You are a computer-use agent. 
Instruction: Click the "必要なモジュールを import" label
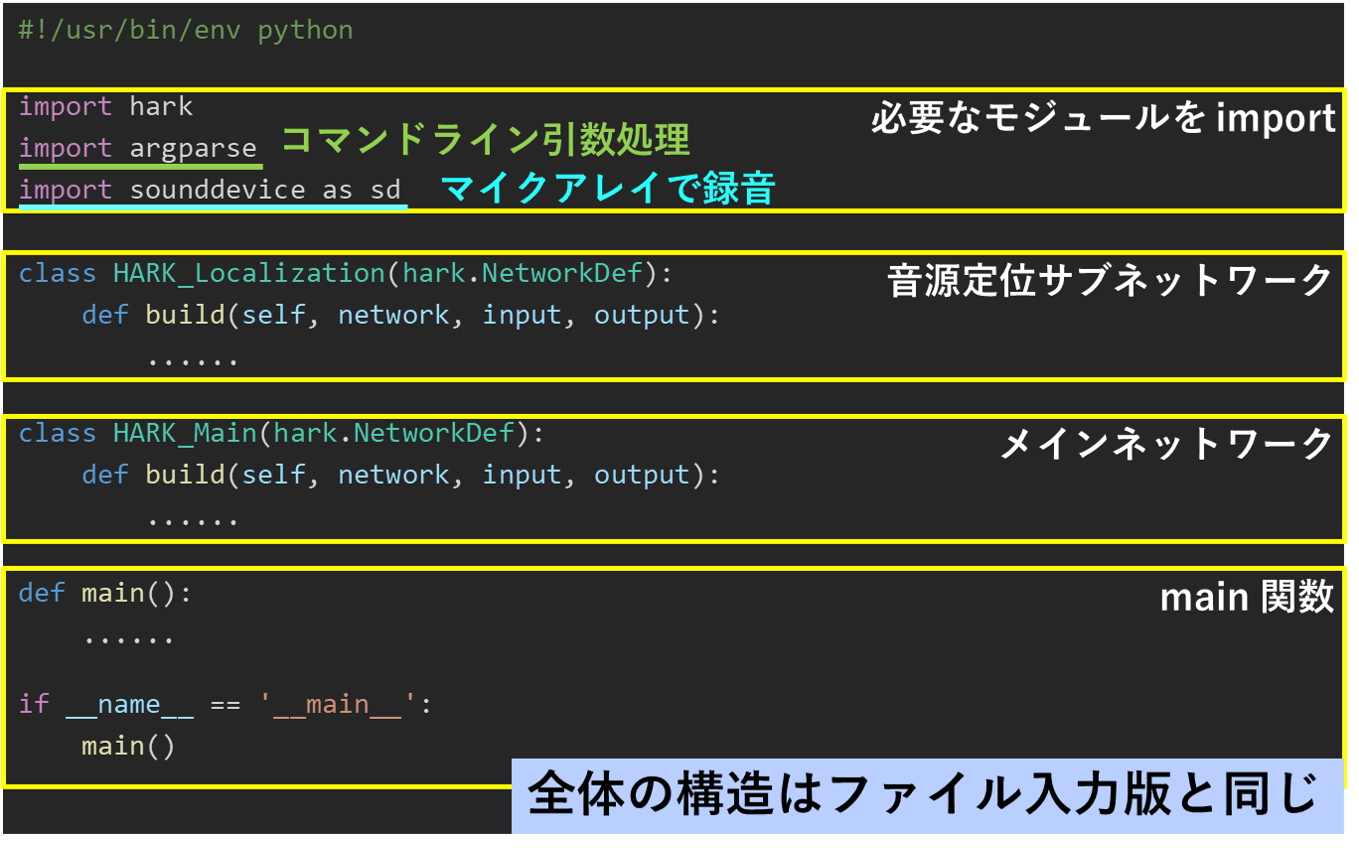click(1102, 119)
